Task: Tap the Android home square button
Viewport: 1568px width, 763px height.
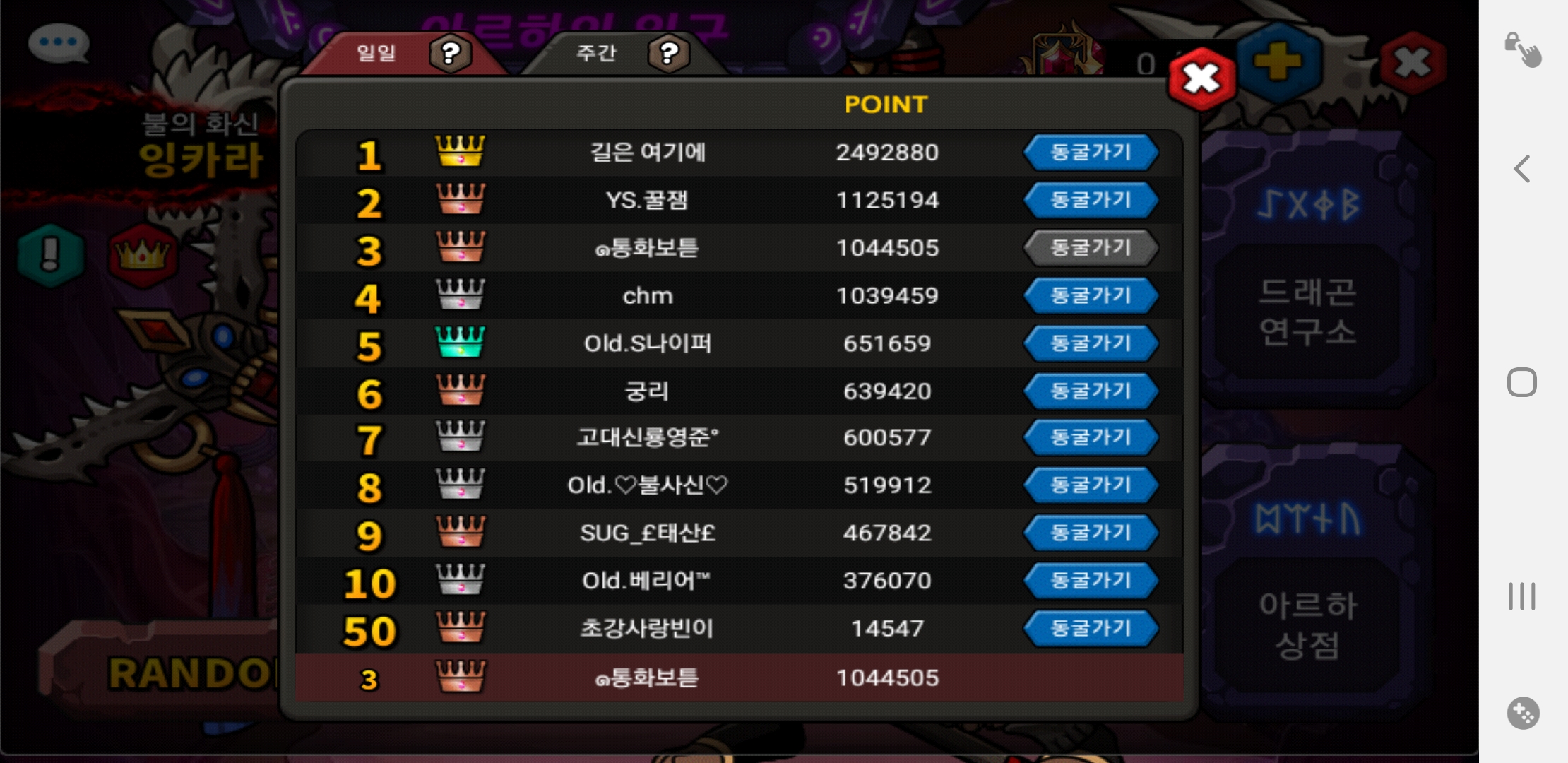Action: (1521, 382)
